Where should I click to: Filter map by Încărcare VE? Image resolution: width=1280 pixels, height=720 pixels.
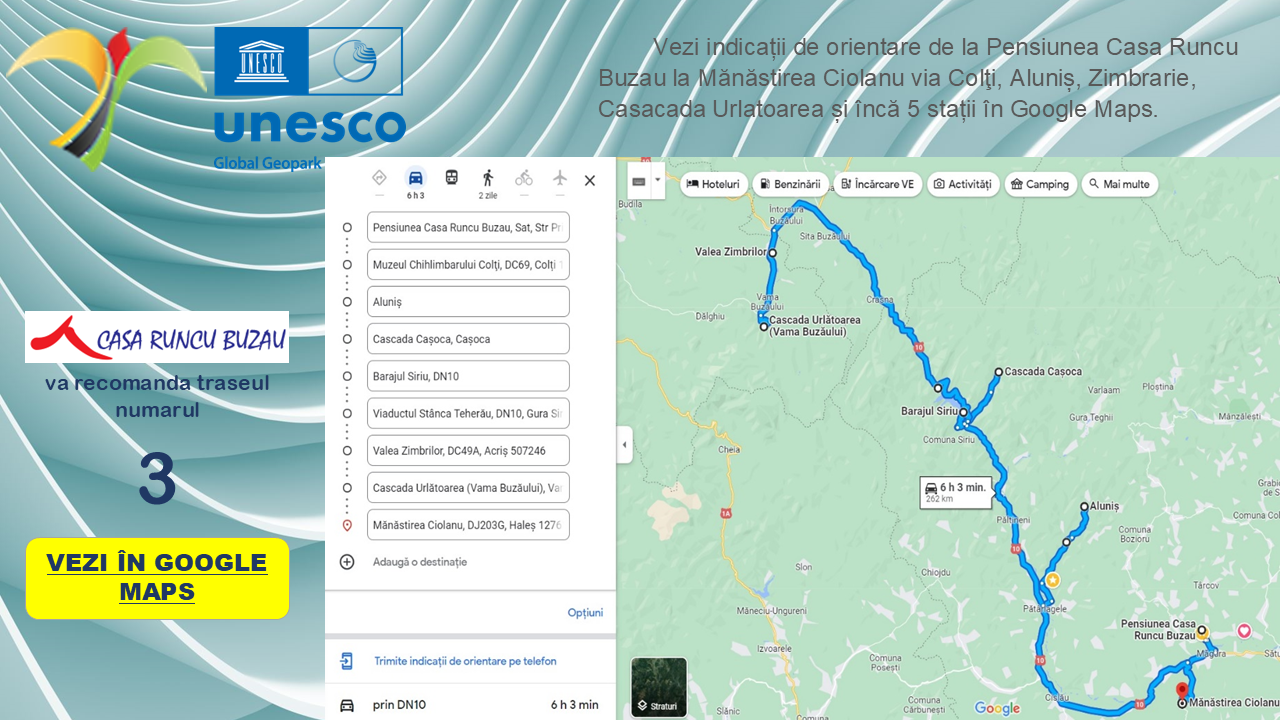pyautogui.click(x=877, y=184)
